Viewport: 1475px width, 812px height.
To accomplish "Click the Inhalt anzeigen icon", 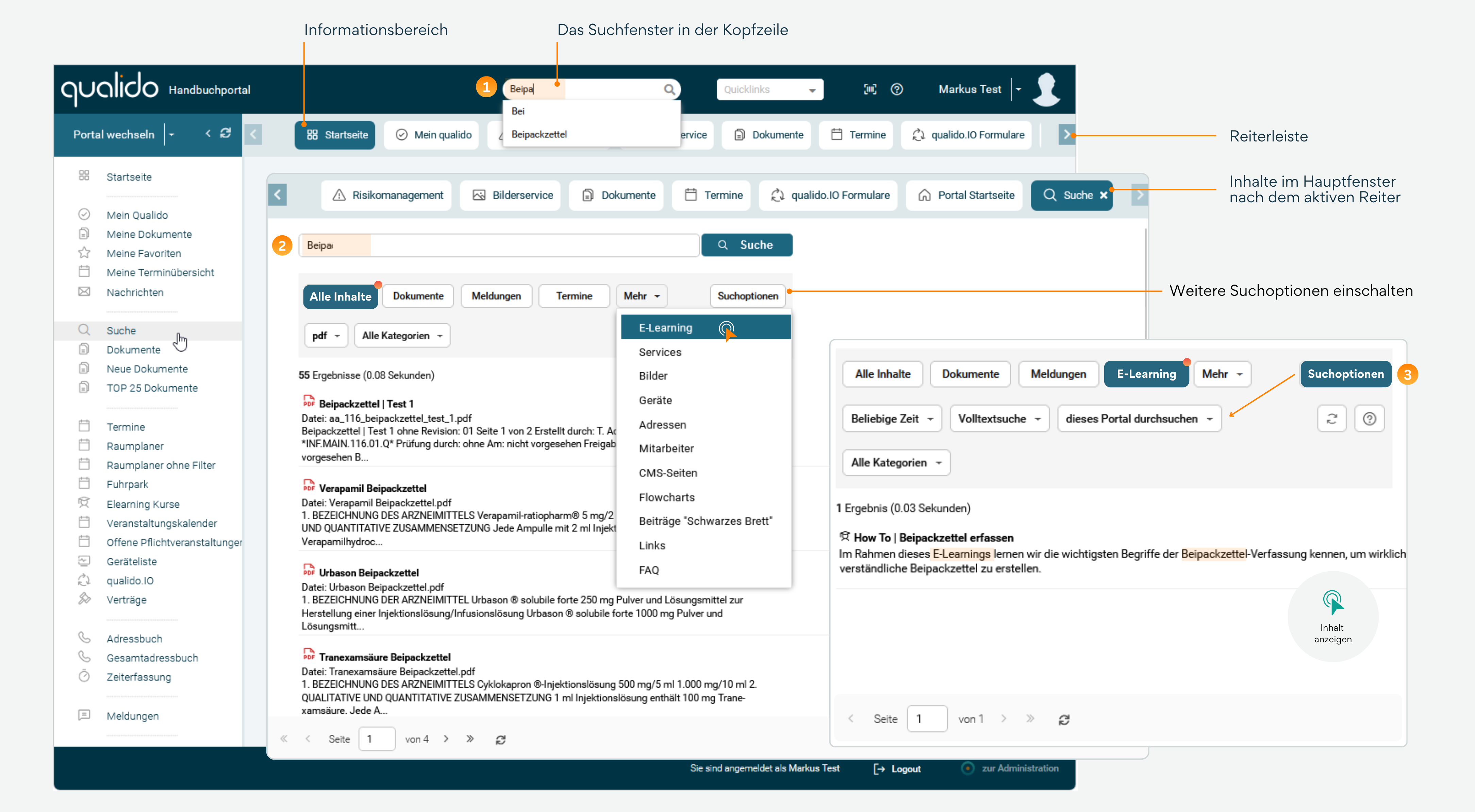I will [1332, 603].
